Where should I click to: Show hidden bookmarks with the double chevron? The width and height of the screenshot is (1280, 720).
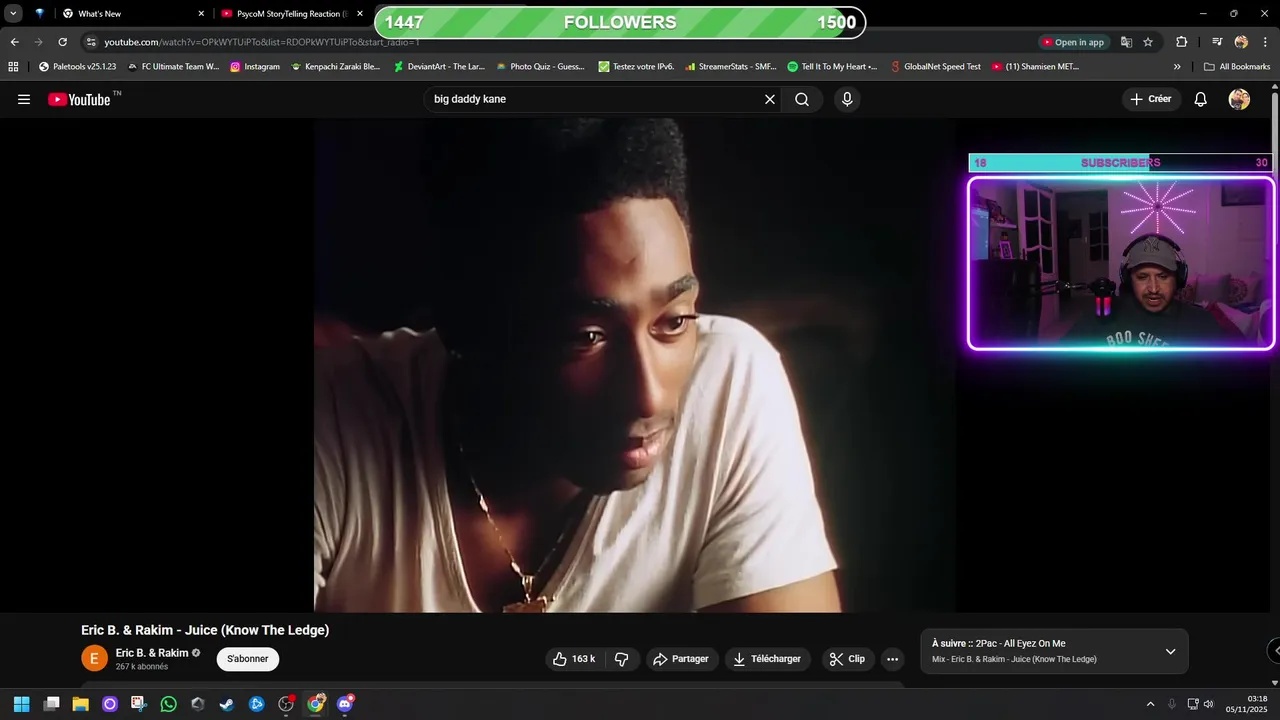1177,67
